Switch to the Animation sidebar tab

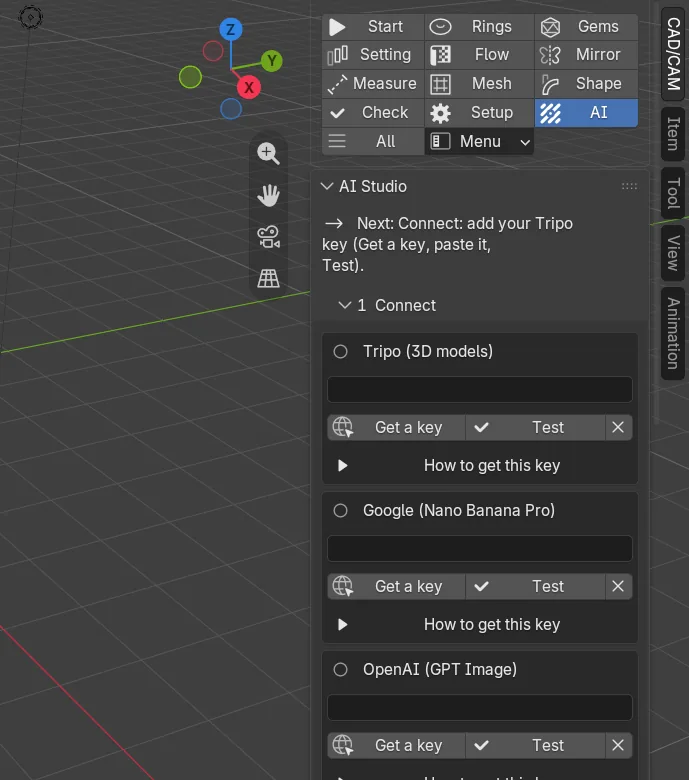[x=673, y=333]
